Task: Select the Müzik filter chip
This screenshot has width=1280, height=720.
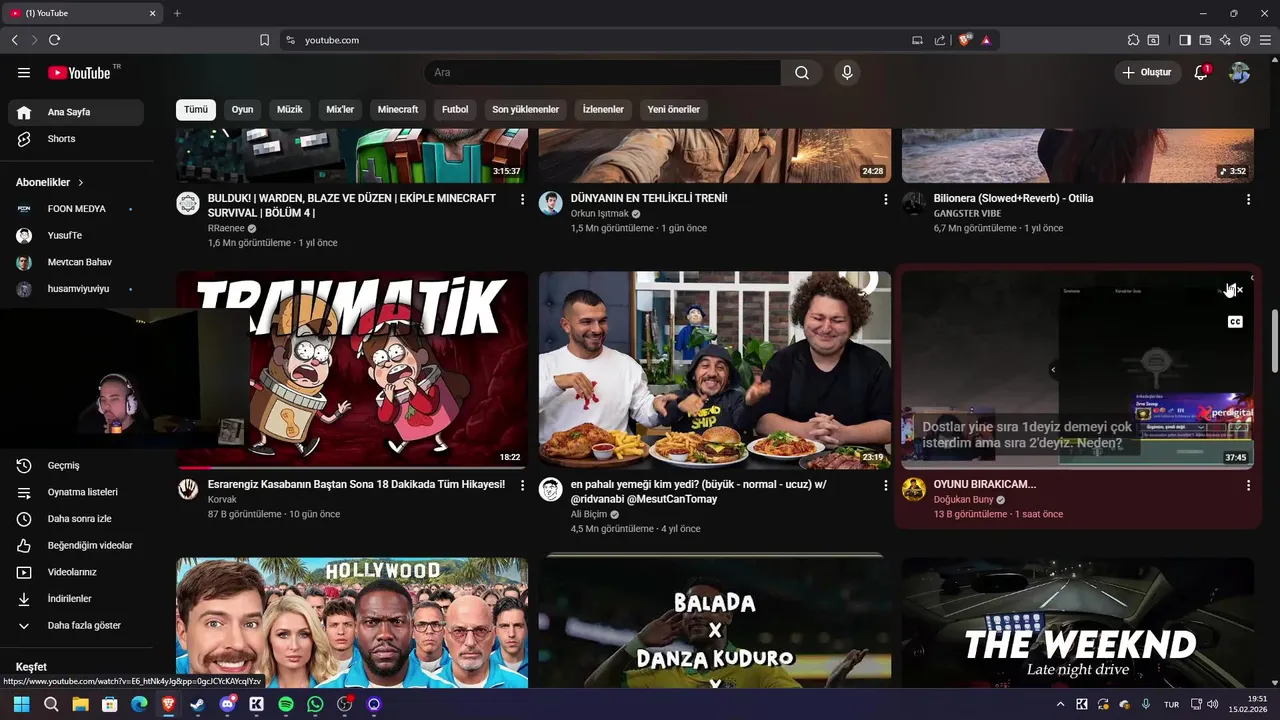Action: tap(290, 110)
